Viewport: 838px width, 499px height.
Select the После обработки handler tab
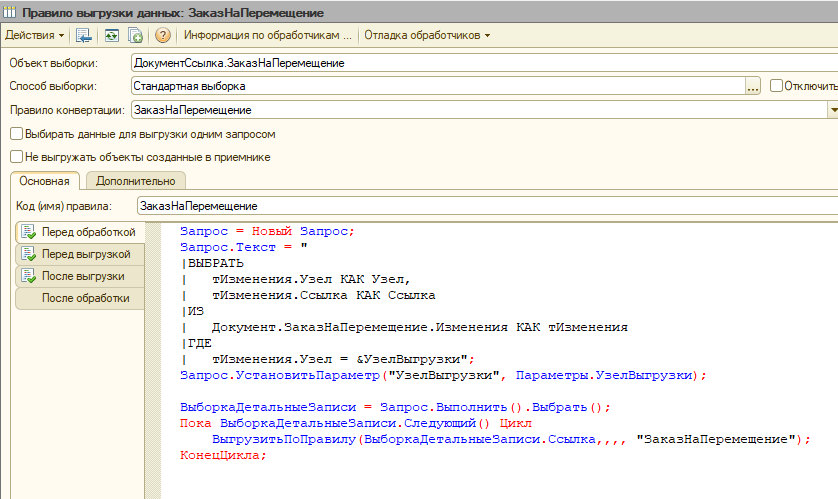[80, 298]
